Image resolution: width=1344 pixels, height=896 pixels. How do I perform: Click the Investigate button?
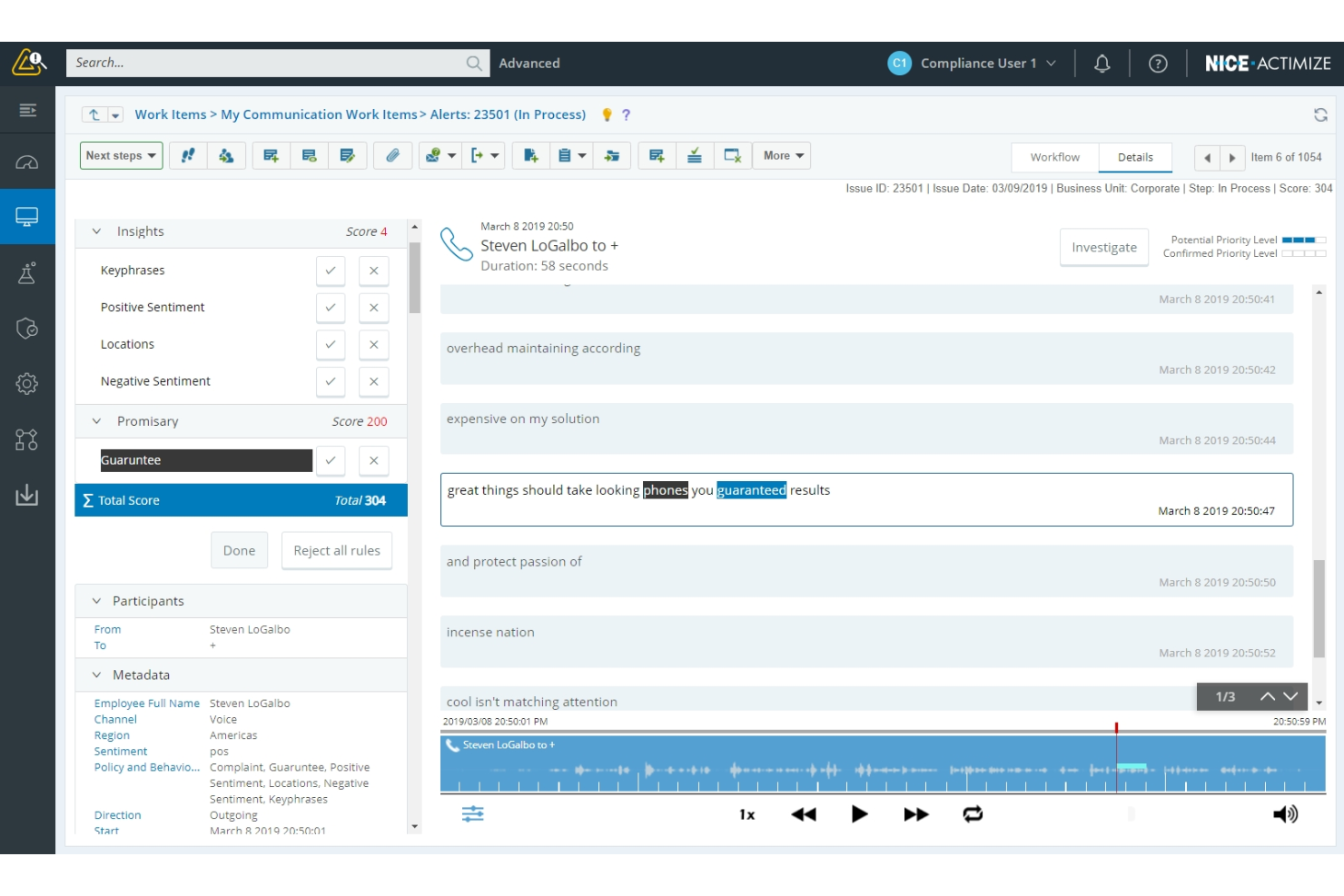(x=1103, y=247)
